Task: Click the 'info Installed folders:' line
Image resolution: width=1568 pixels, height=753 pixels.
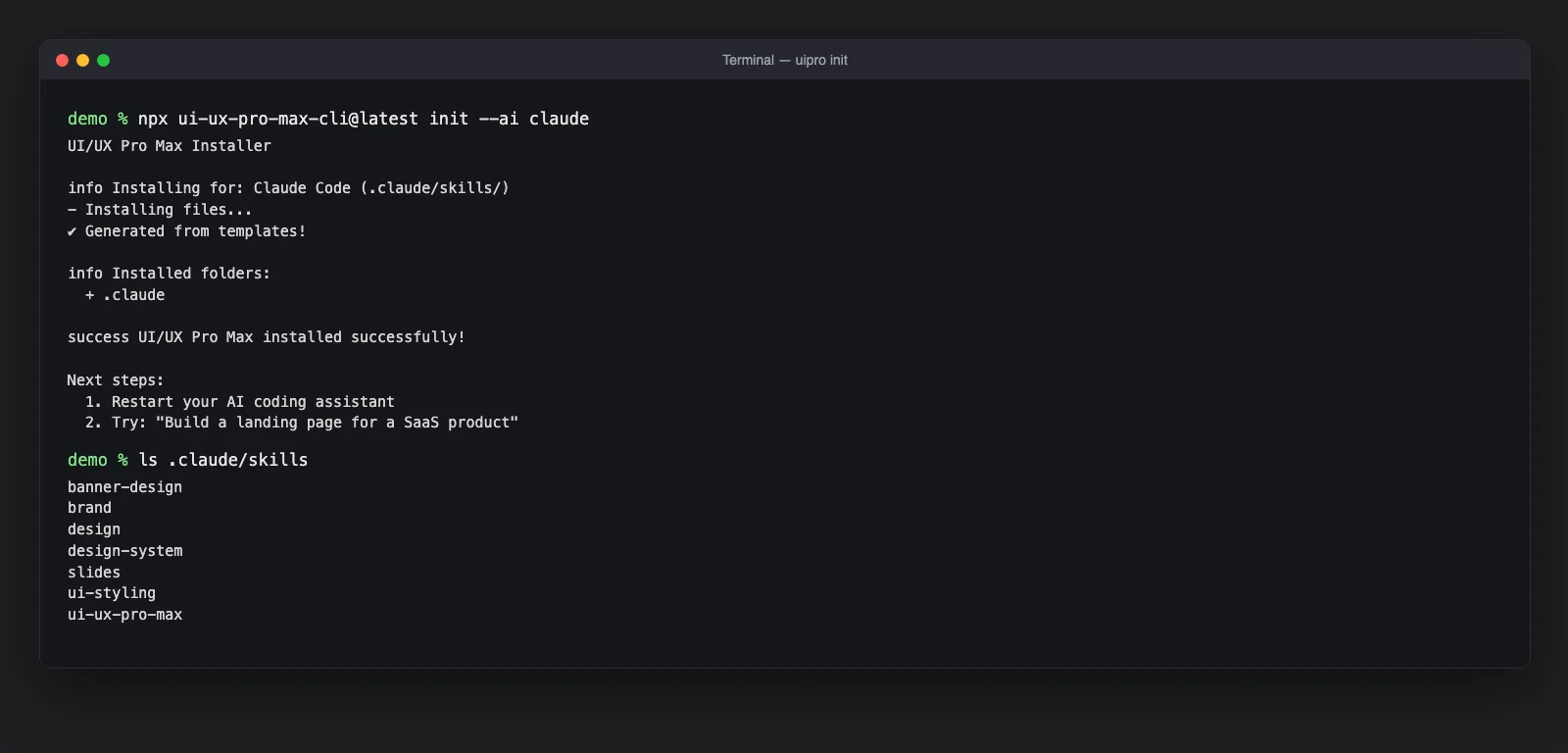Action: (x=169, y=274)
